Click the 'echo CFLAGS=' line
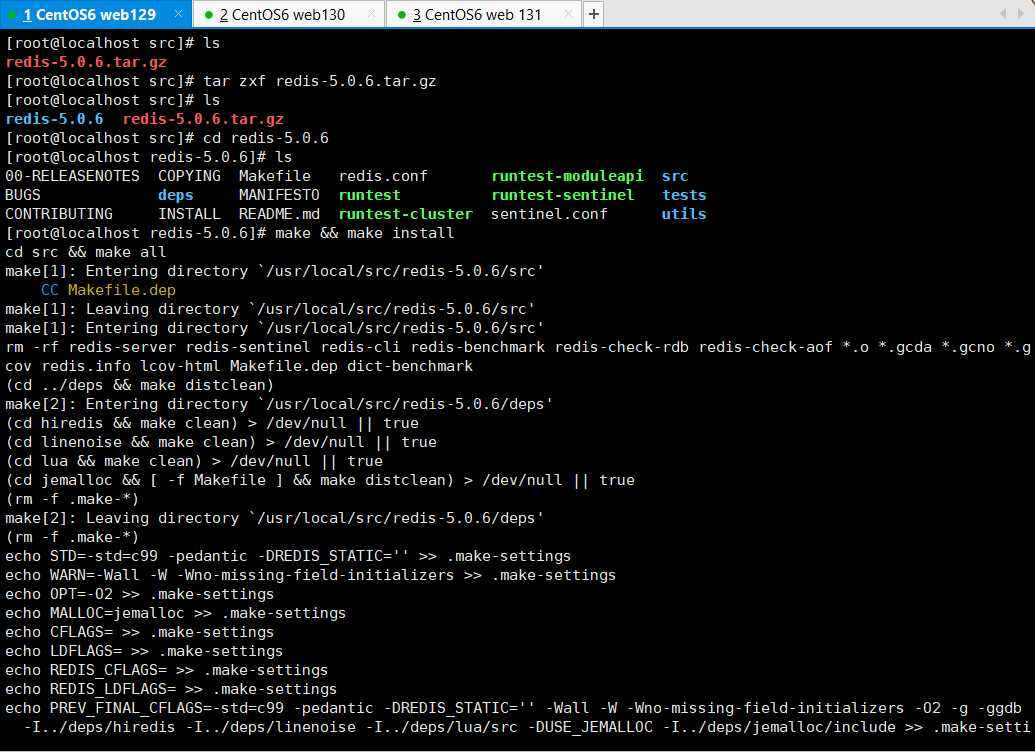1035x752 pixels. click(139, 632)
